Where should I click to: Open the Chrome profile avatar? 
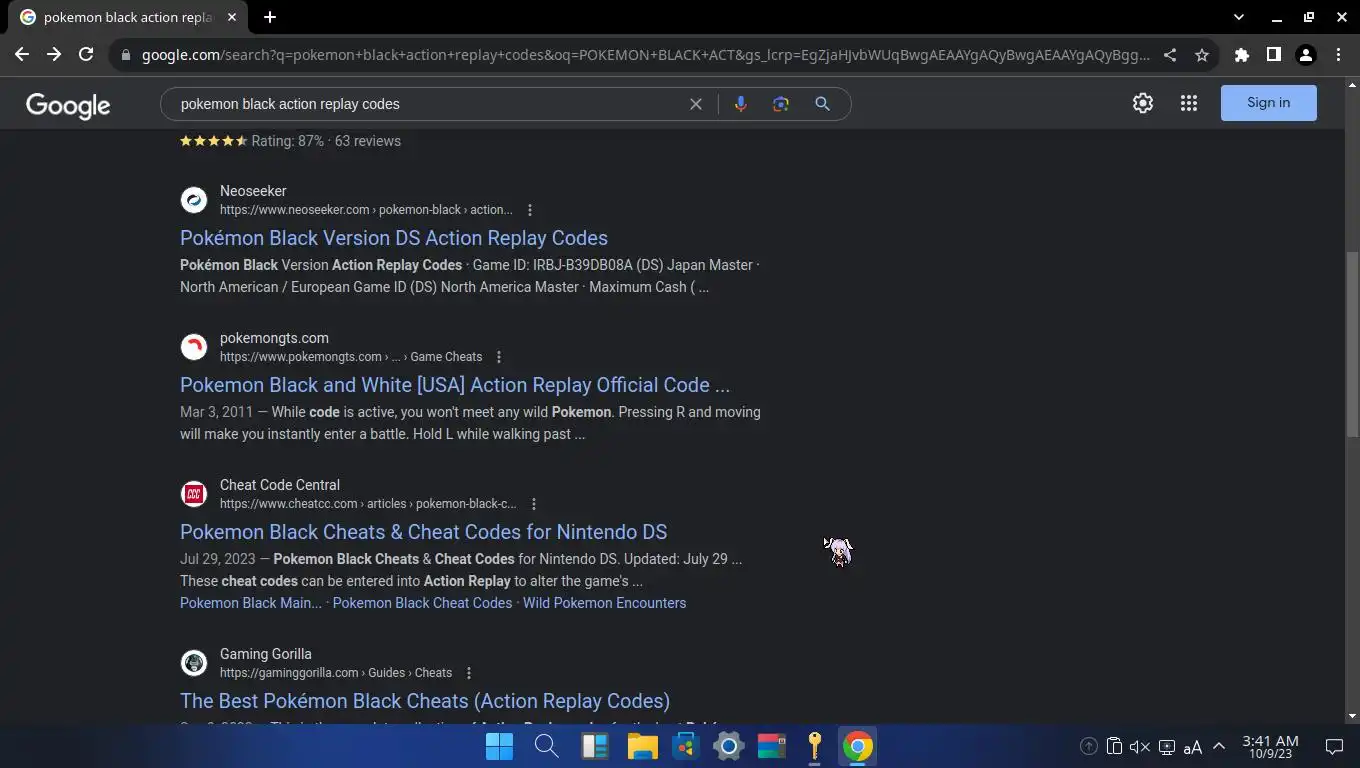point(1306,55)
